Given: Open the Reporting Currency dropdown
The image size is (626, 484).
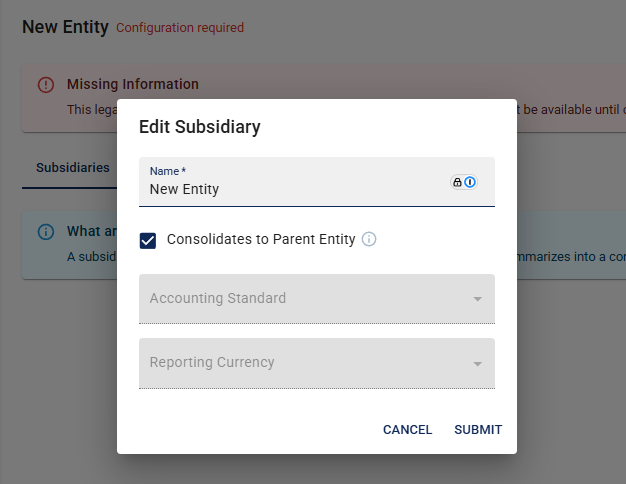Looking at the screenshot, I should (317, 363).
